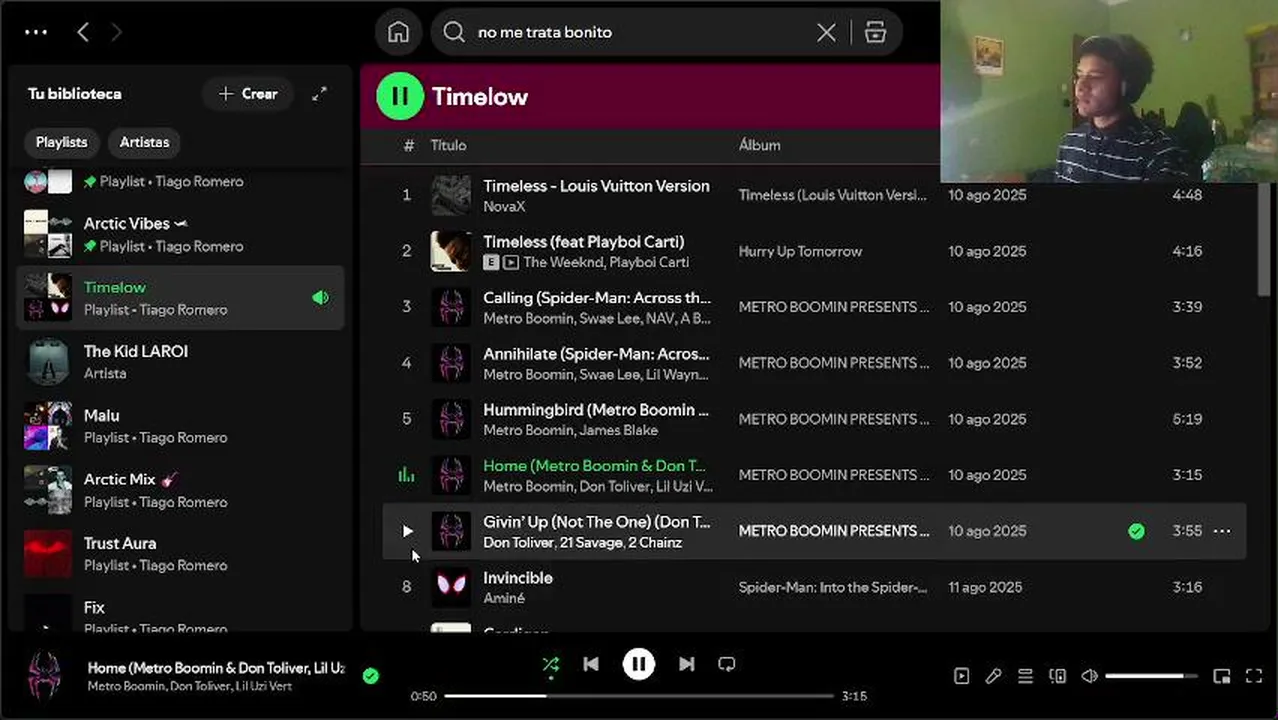Screen dimensions: 1278x720
Task: Open Hurry Up Tomorrow album link
Action: click(800, 251)
